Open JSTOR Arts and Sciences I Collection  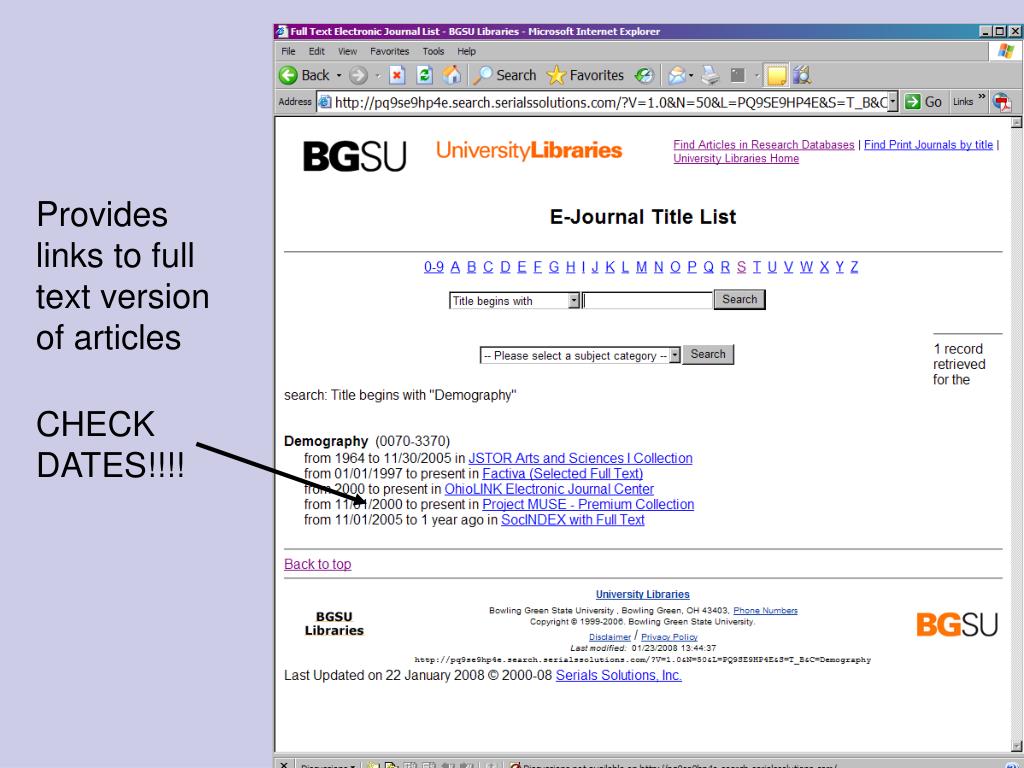point(581,458)
